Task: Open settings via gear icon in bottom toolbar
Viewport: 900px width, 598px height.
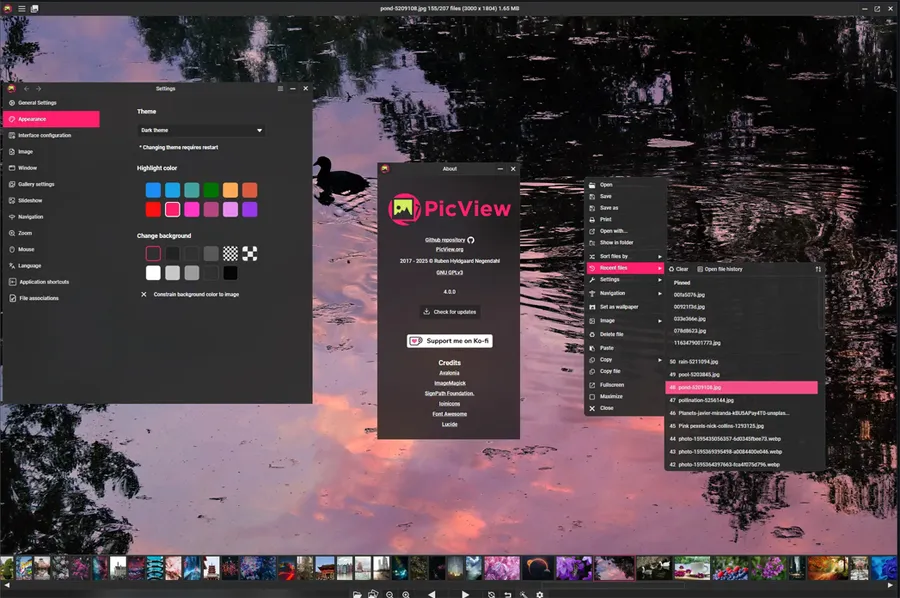Action: pyautogui.click(x=540, y=594)
